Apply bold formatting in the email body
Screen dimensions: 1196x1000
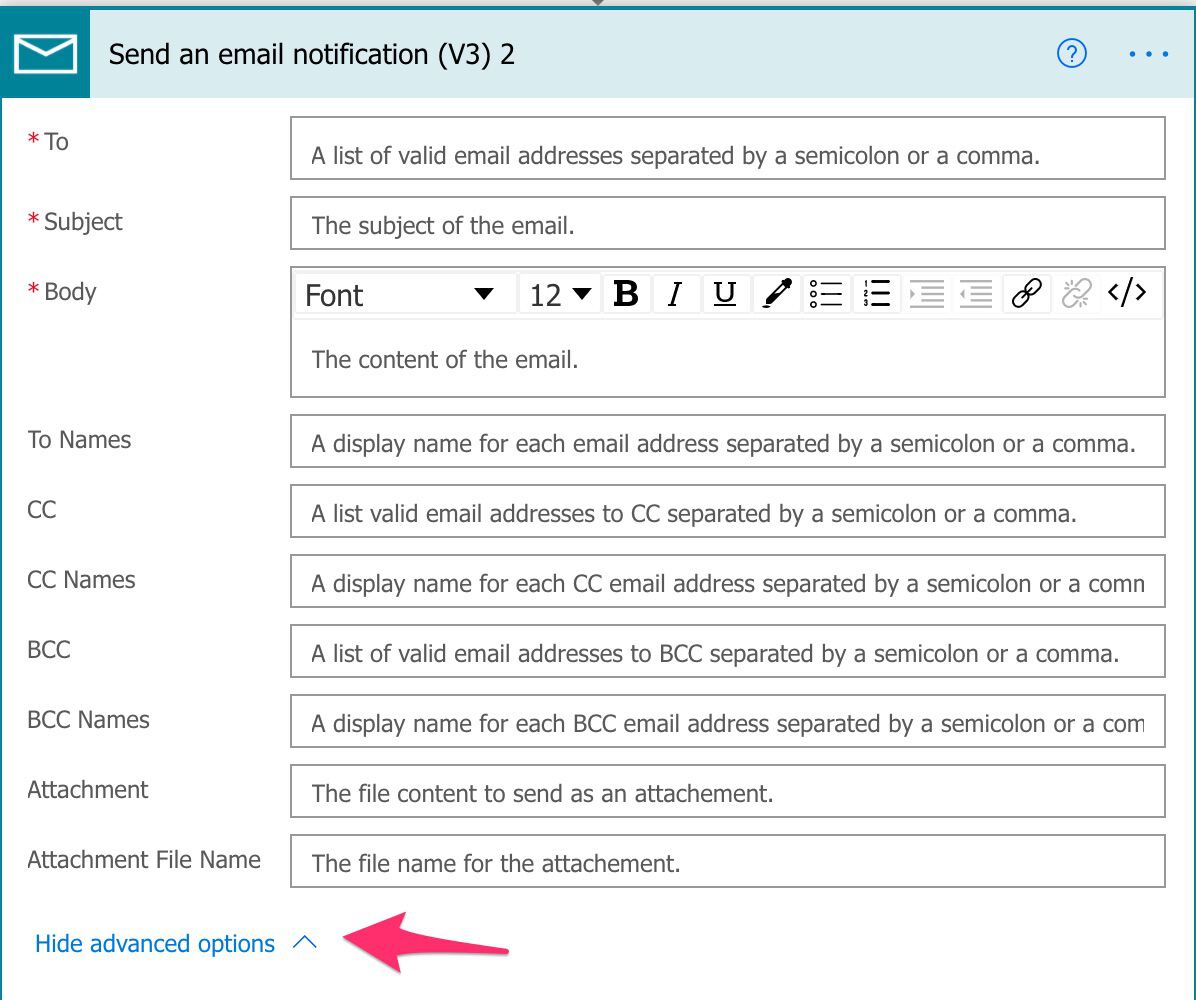(x=625, y=293)
